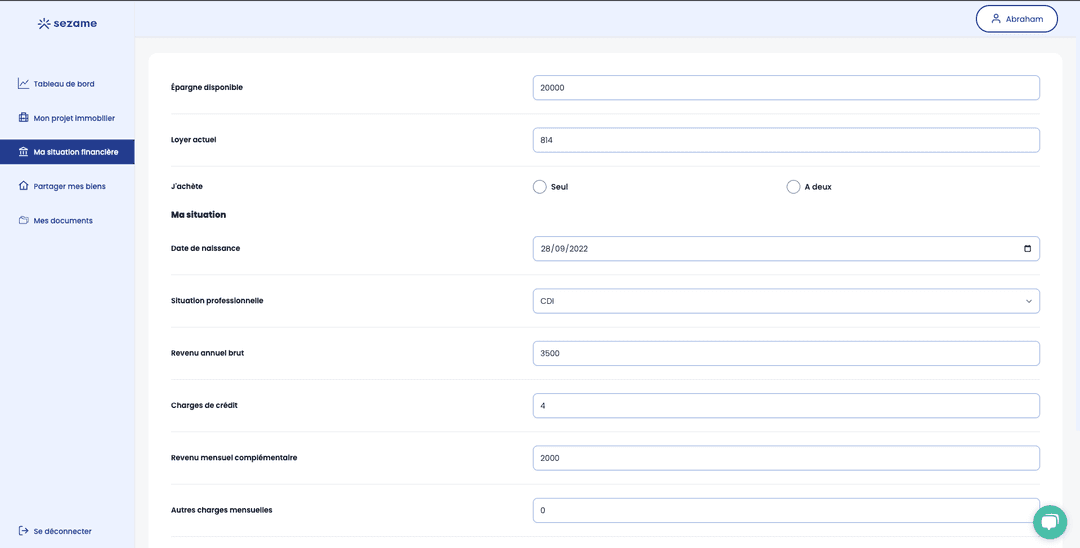Screen dimensions: 1080x548
Task: Click the folder icon beside Mes documents
Action: [23, 220]
